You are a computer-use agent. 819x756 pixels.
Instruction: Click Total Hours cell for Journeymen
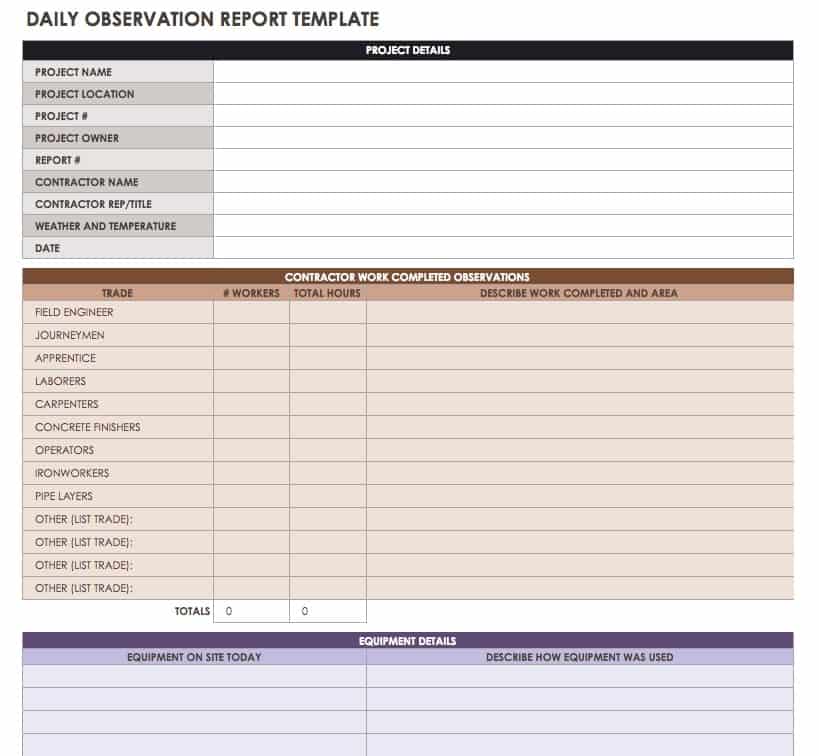point(328,336)
